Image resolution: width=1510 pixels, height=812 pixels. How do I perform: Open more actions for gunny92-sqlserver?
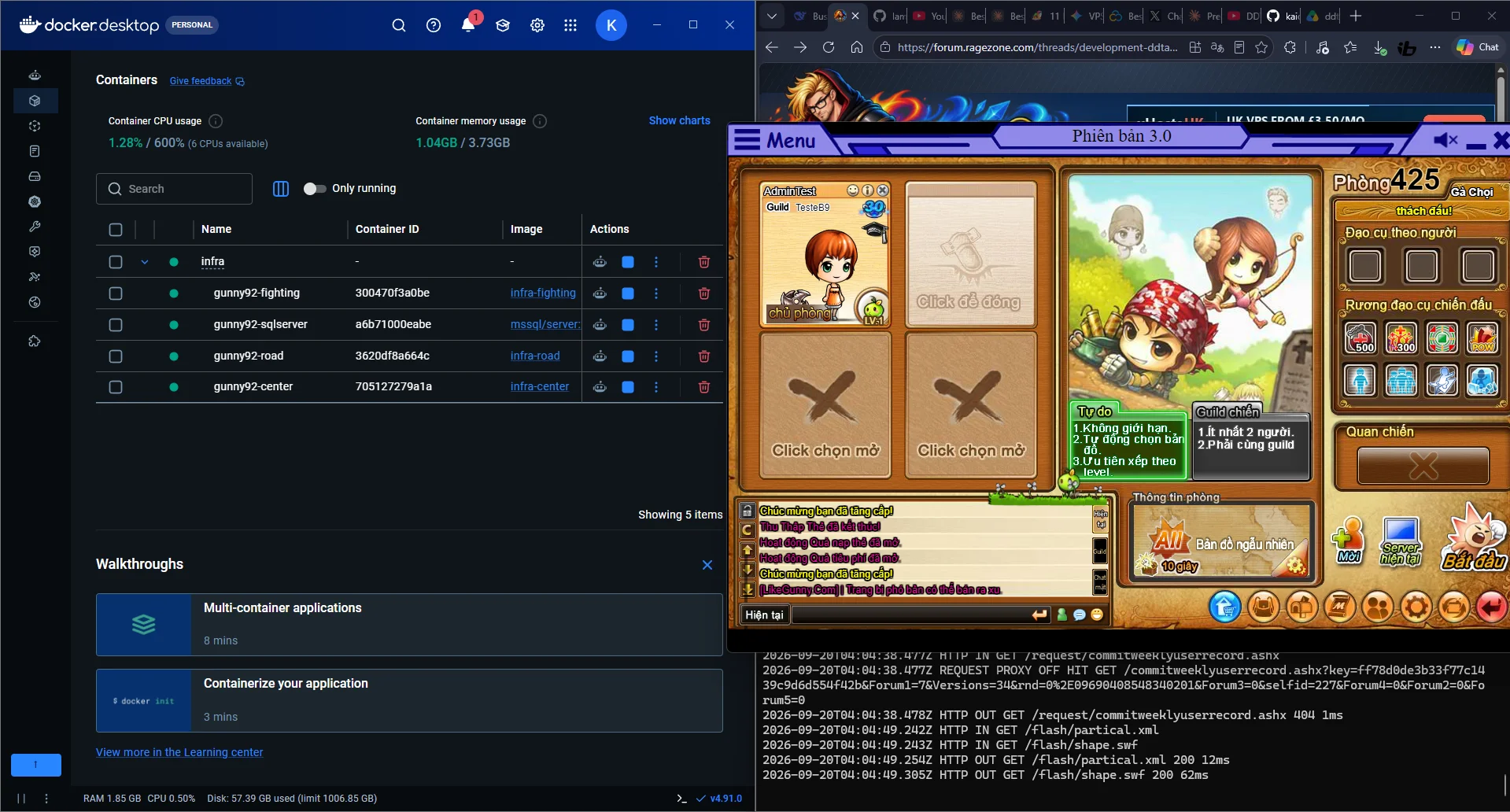point(656,324)
